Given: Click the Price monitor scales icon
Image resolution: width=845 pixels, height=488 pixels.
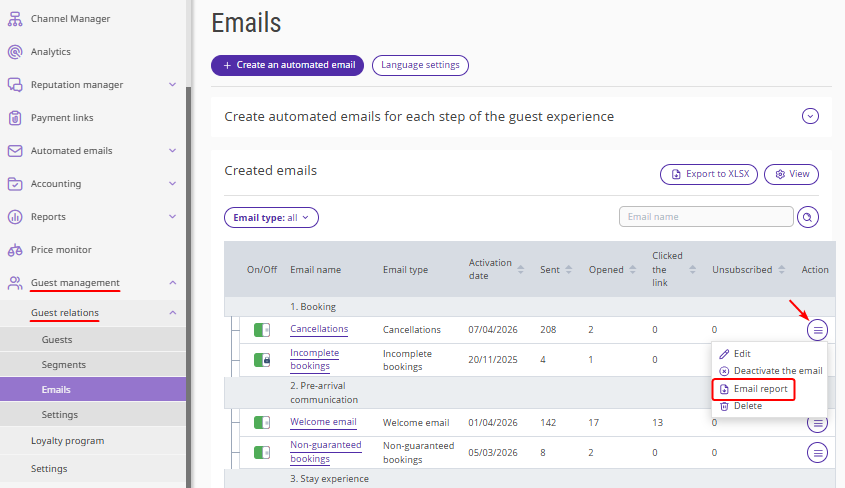Looking at the screenshot, I should (15, 250).
